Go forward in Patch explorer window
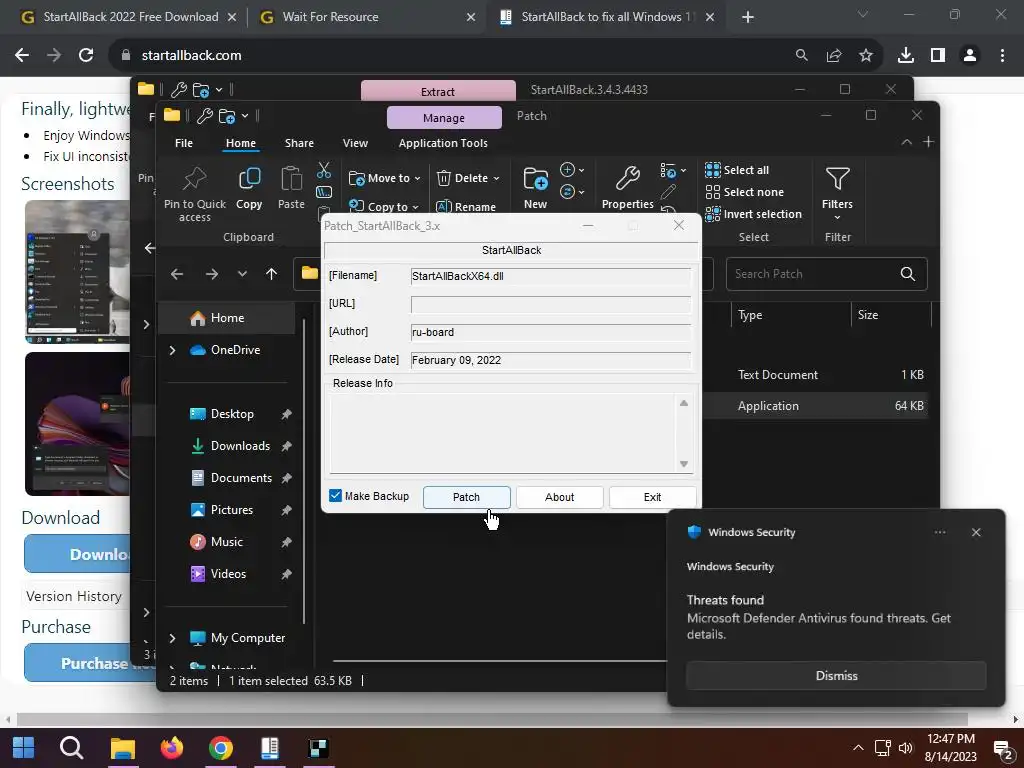Image resolution: width=1024 pixels, height=768 pixels. [212, 274]
